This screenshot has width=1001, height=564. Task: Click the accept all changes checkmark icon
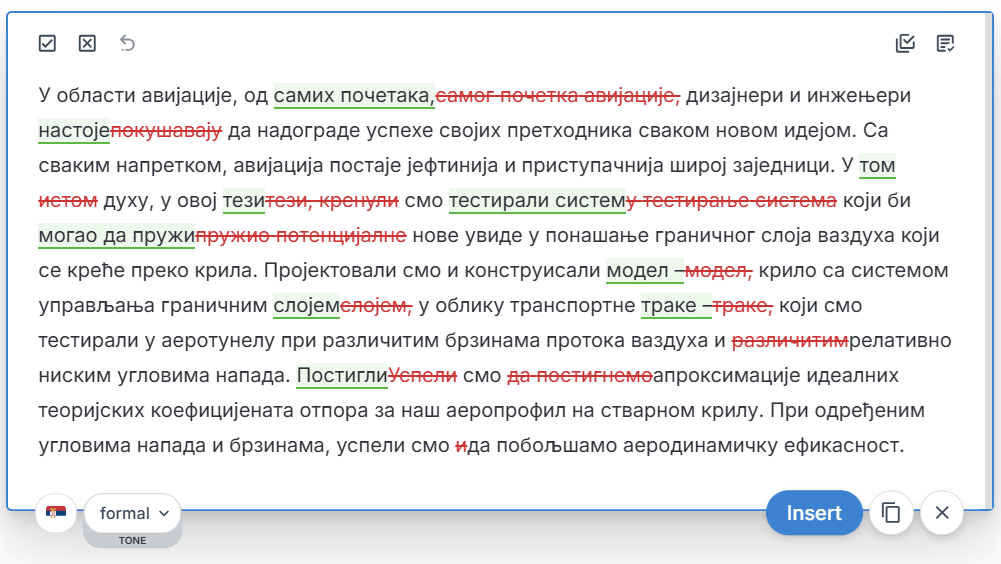[47, 43]
